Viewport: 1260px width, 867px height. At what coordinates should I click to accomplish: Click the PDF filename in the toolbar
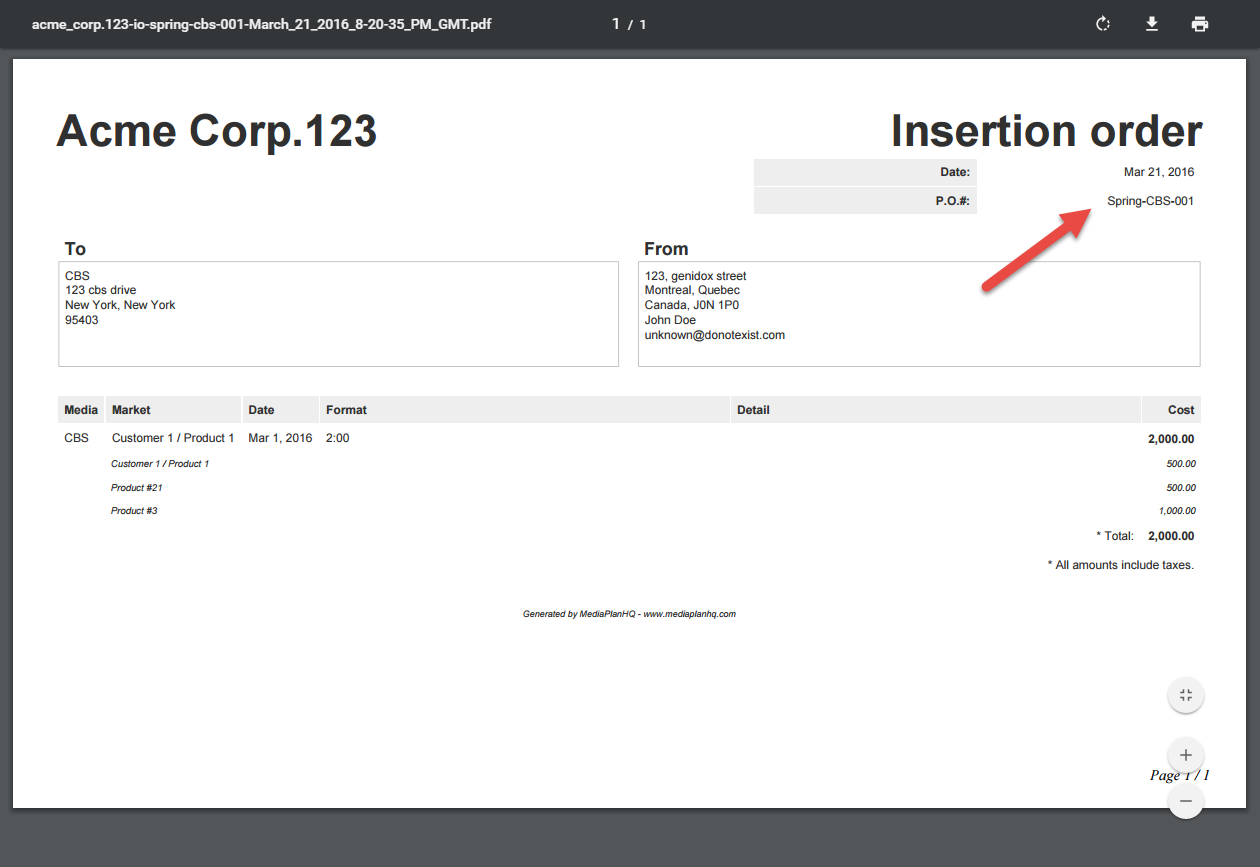click(261, 24)
